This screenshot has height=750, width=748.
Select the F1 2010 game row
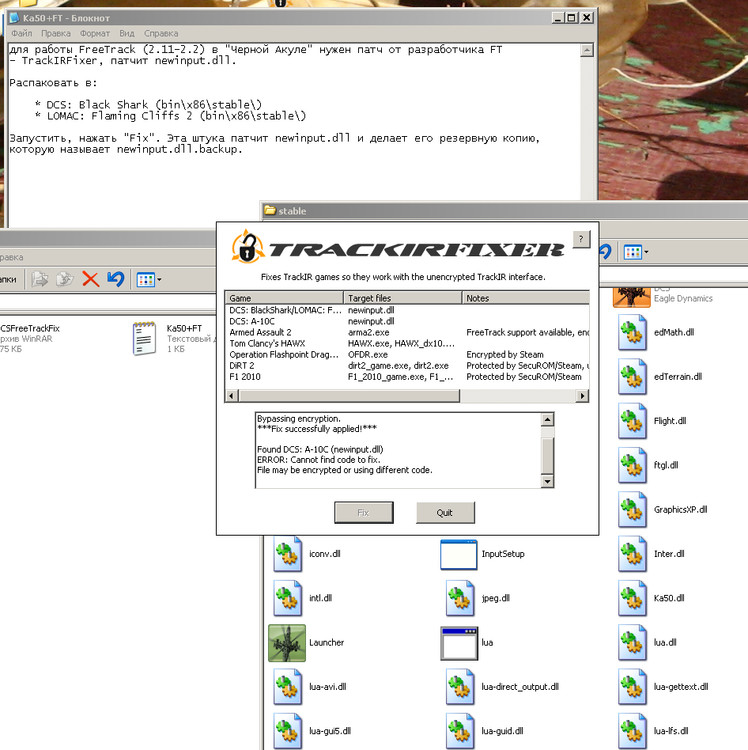click(407, 377)
